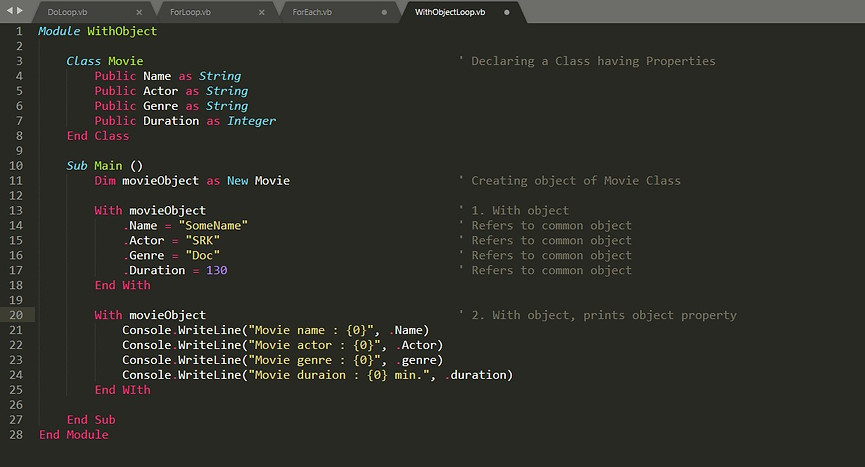This screenshot has height=467, width=865.
Task: Click 'Public Actor as String' line
Action: coord(171,91)
